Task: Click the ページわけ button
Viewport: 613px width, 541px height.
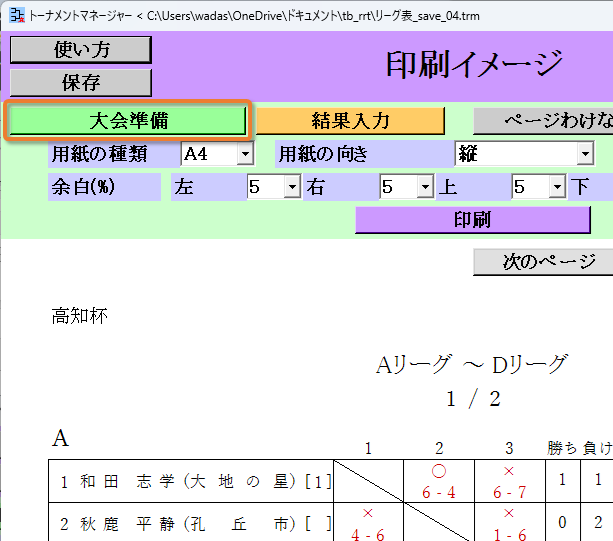Action: pyautogui.click(x=543, y=120)
